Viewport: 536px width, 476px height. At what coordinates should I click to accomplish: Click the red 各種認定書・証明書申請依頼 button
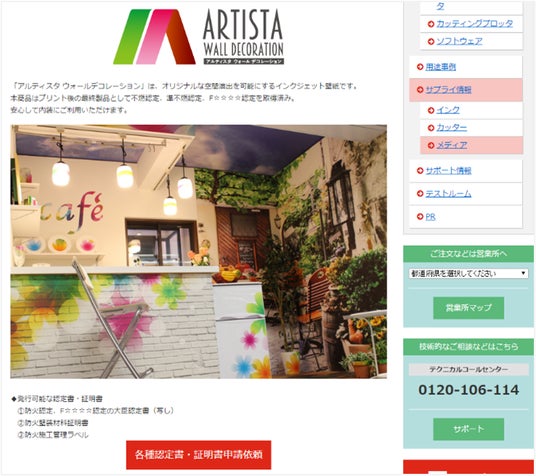coord(199,455)
